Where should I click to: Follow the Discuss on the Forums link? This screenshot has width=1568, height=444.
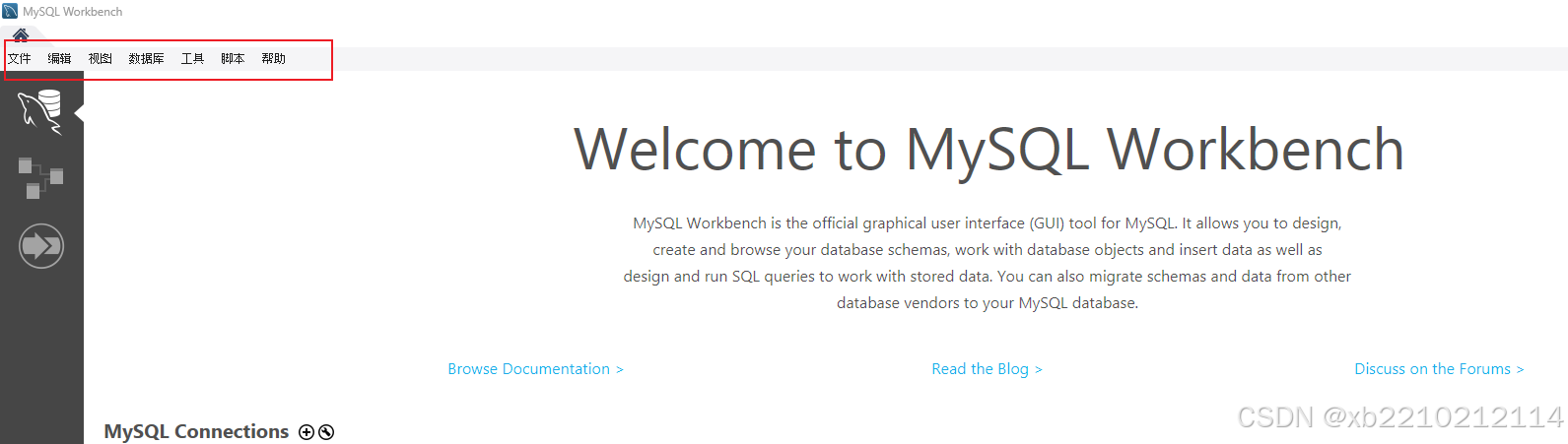1439,369
